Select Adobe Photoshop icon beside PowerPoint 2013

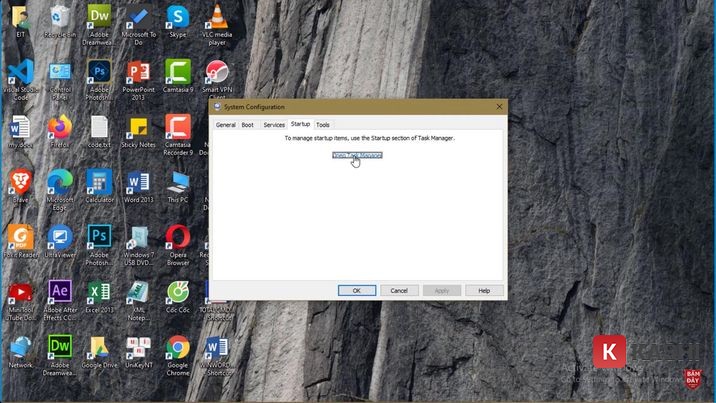point(99,80)
